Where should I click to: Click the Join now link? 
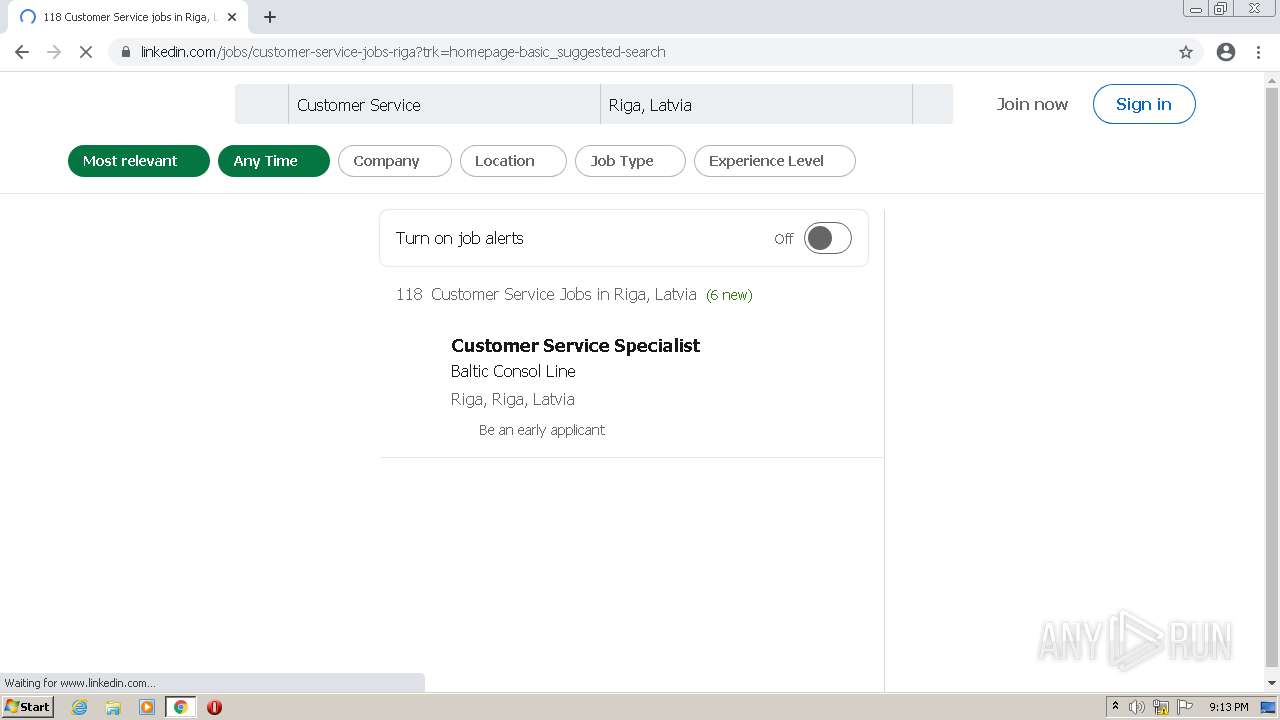click(x=1032, y=104)
